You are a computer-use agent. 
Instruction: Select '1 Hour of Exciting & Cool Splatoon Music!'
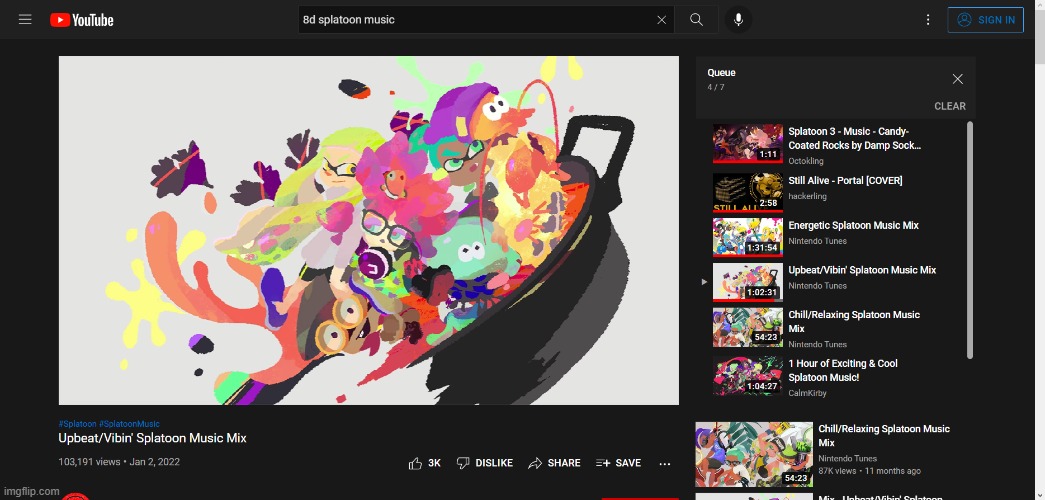[x=843, y=370]
